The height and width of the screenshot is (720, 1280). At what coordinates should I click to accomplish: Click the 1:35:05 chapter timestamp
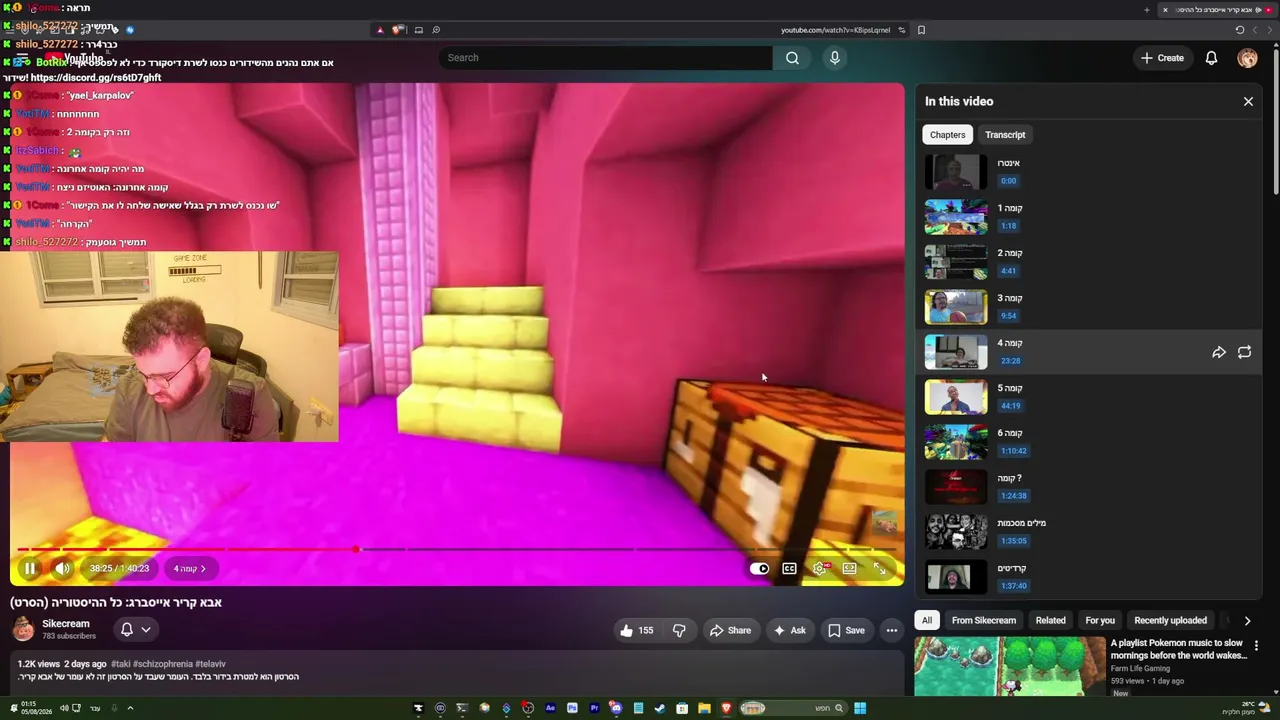[x=1013, y=541]
